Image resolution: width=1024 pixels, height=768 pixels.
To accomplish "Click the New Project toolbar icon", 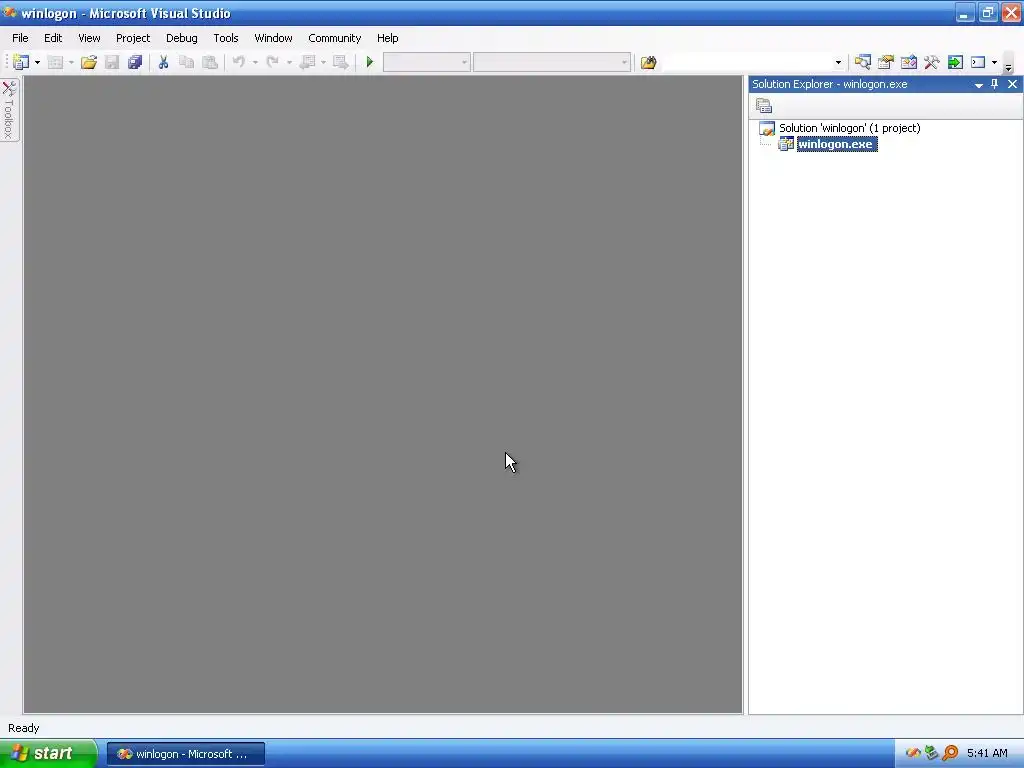I will (x=21, y=63).
